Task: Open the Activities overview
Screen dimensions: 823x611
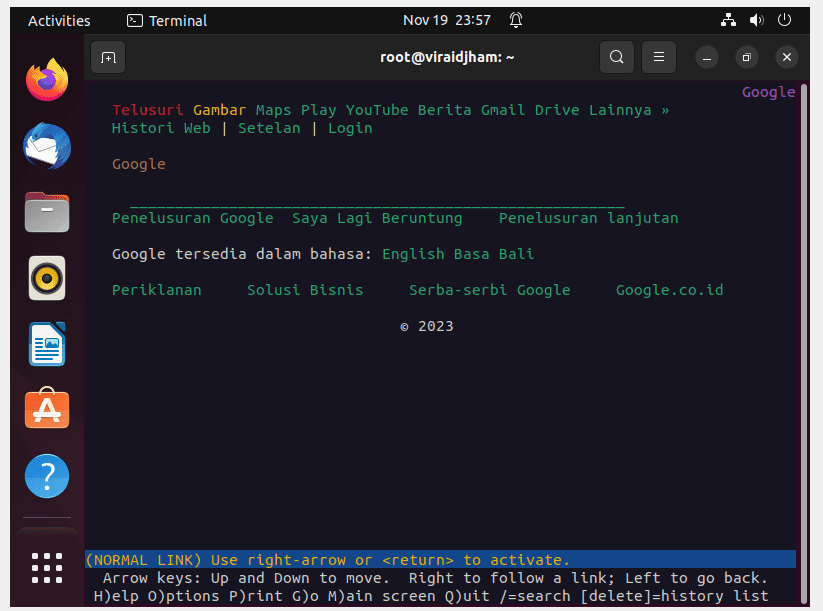Action: tap(59, 20)
